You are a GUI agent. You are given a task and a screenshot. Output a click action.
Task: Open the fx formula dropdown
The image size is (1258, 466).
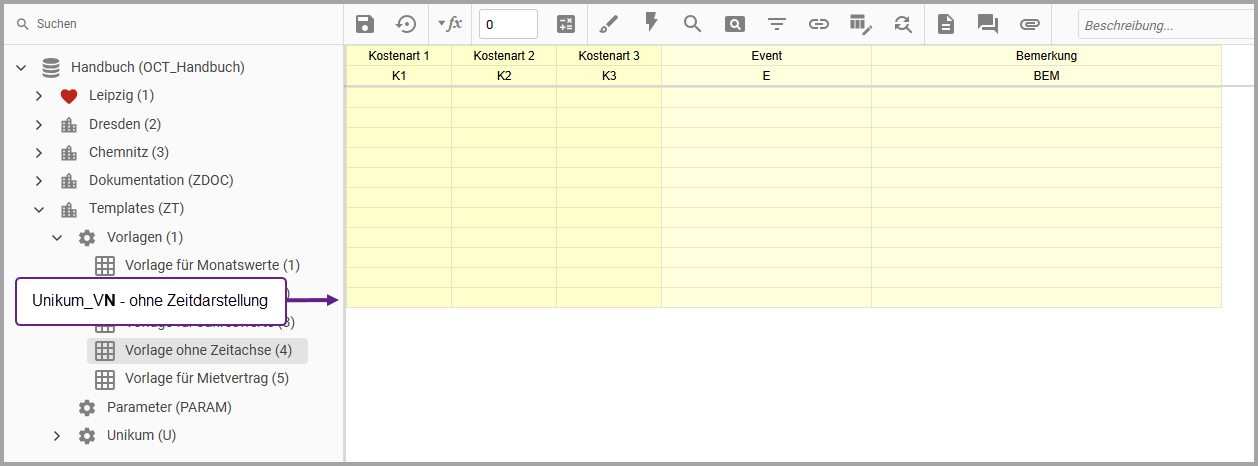(450, 24)
